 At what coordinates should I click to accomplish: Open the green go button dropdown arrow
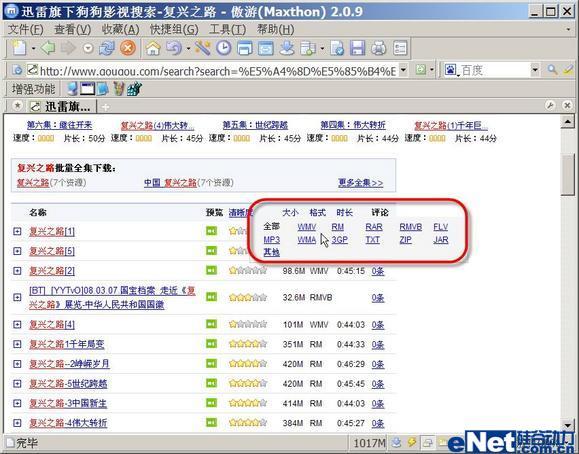431,69
